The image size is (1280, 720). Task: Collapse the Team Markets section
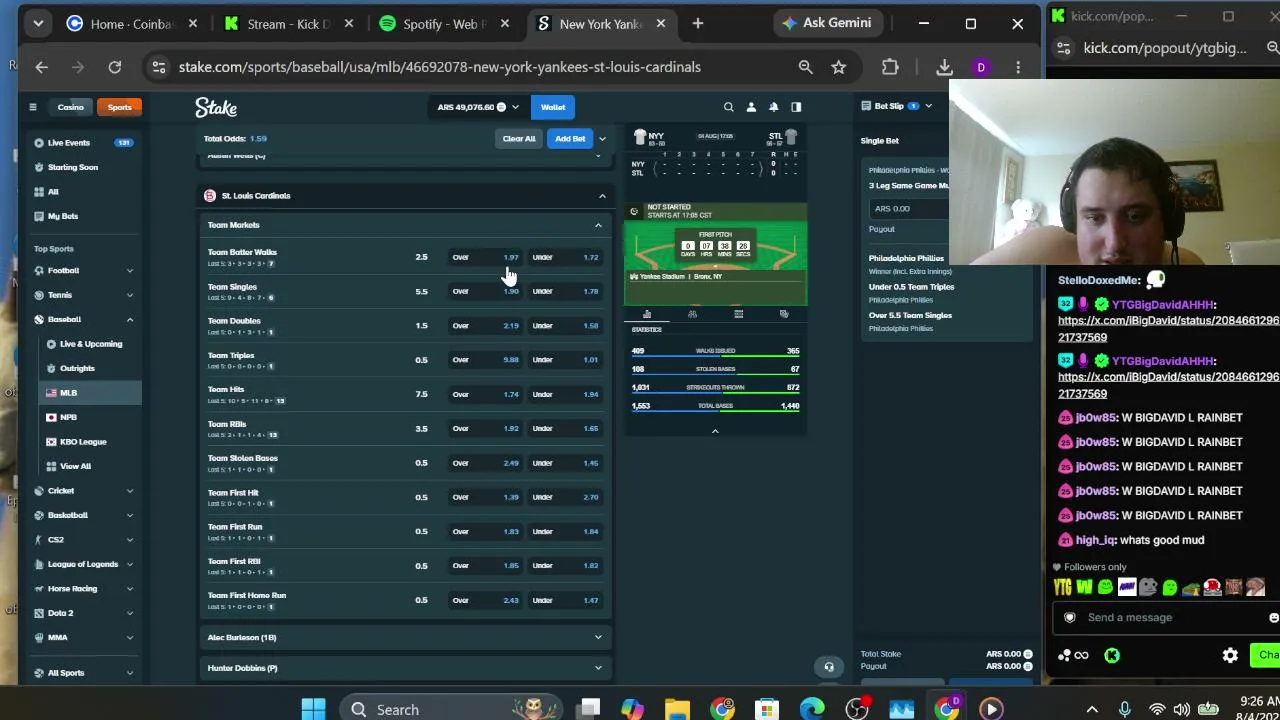[x=598, y=225]
